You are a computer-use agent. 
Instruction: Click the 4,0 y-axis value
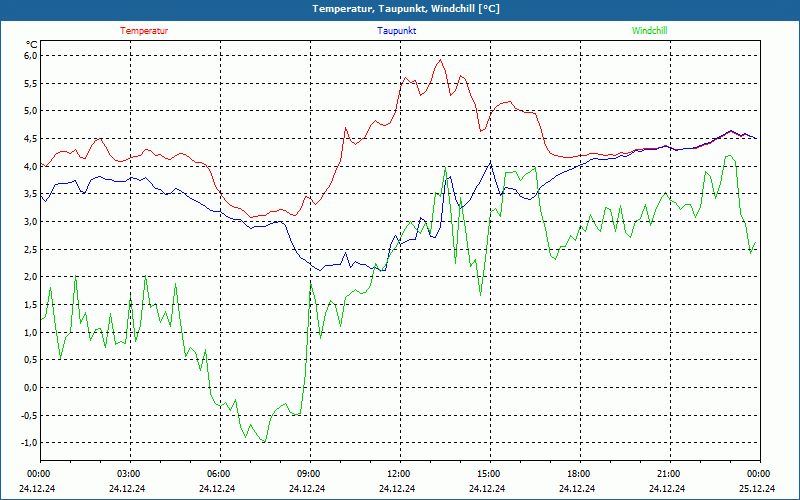tap(31, 166)
